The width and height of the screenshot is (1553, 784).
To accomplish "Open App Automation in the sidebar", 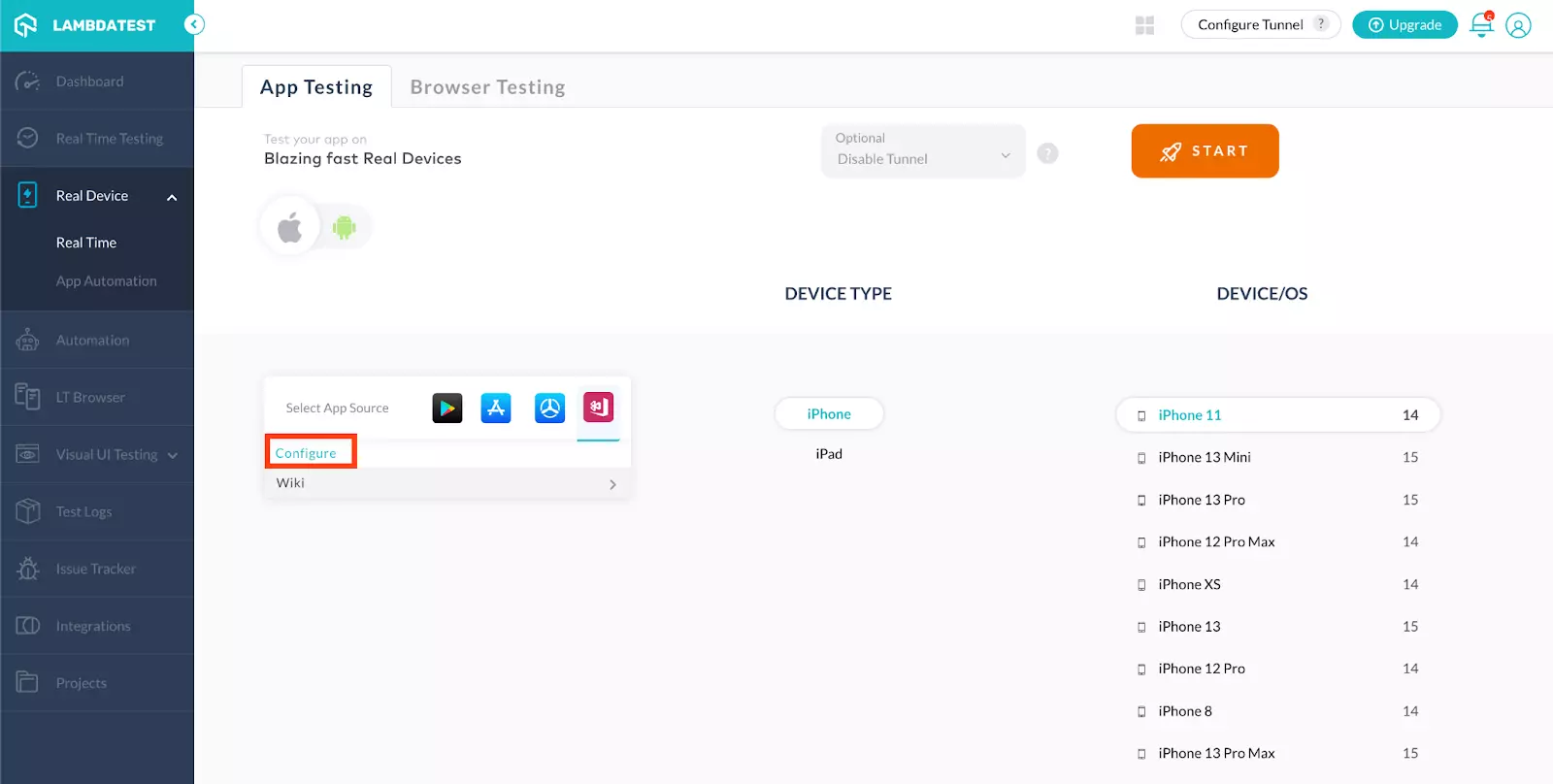I will (x=106, y=281).
